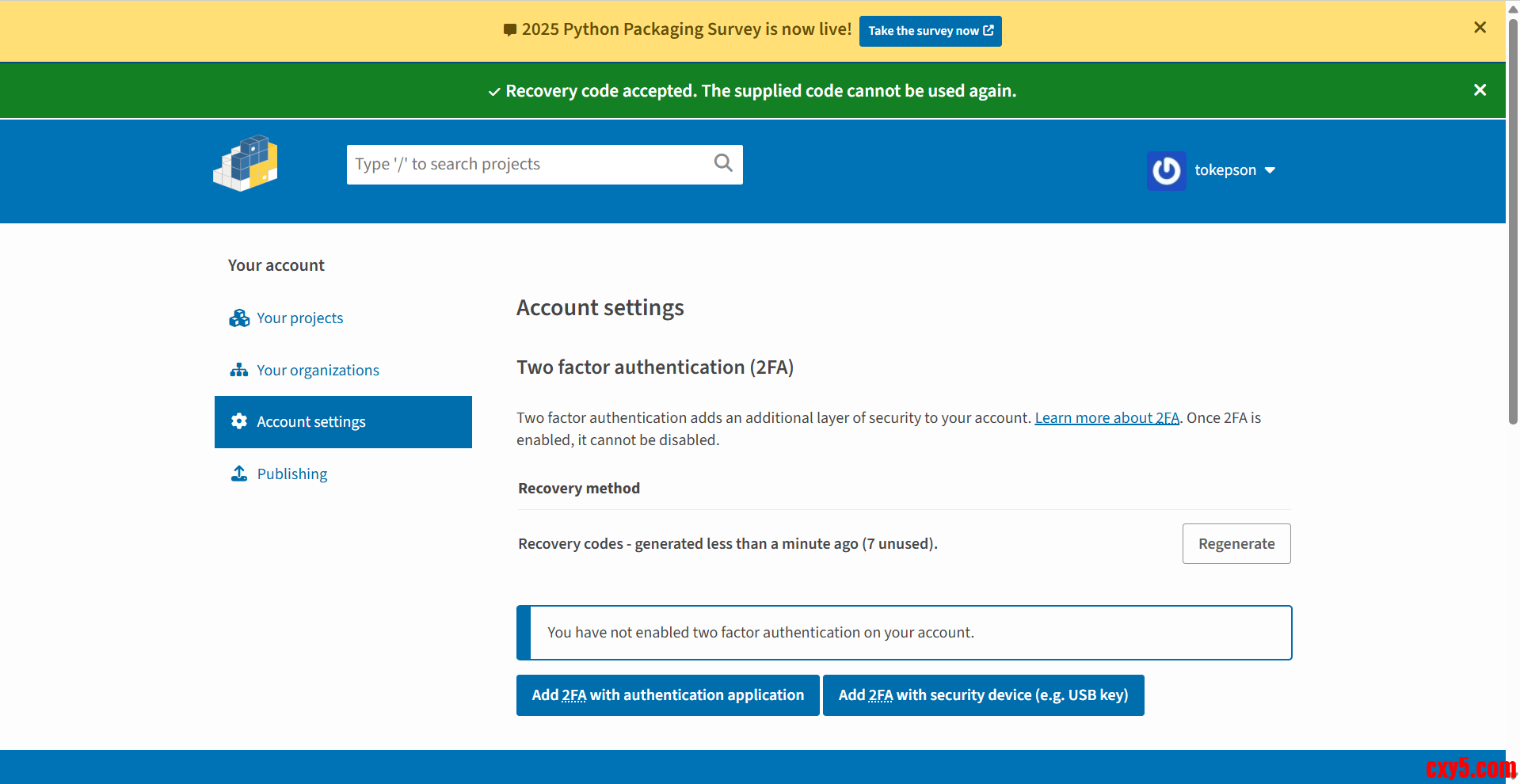Add 2FA with authentication application

click(667, 695)
